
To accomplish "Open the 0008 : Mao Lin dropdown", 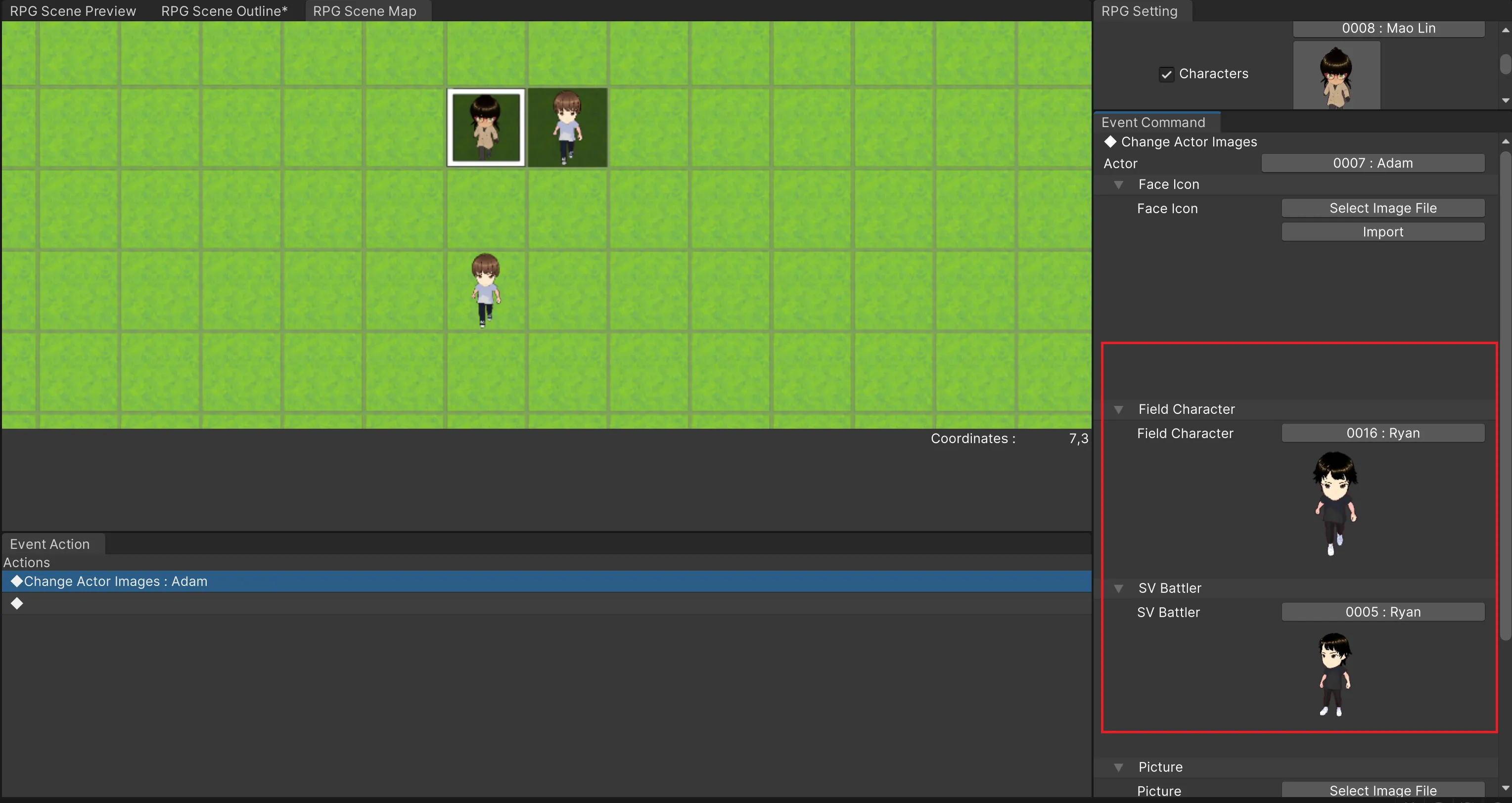I will pos(1389,28).
